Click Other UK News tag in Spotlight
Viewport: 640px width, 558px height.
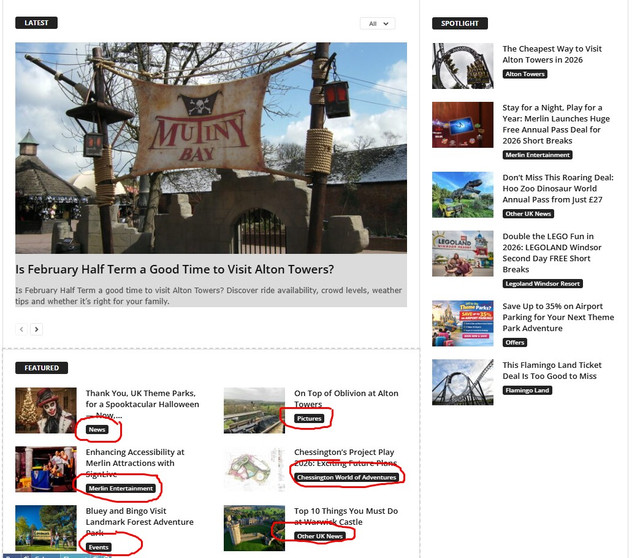(x=528, y=213)
